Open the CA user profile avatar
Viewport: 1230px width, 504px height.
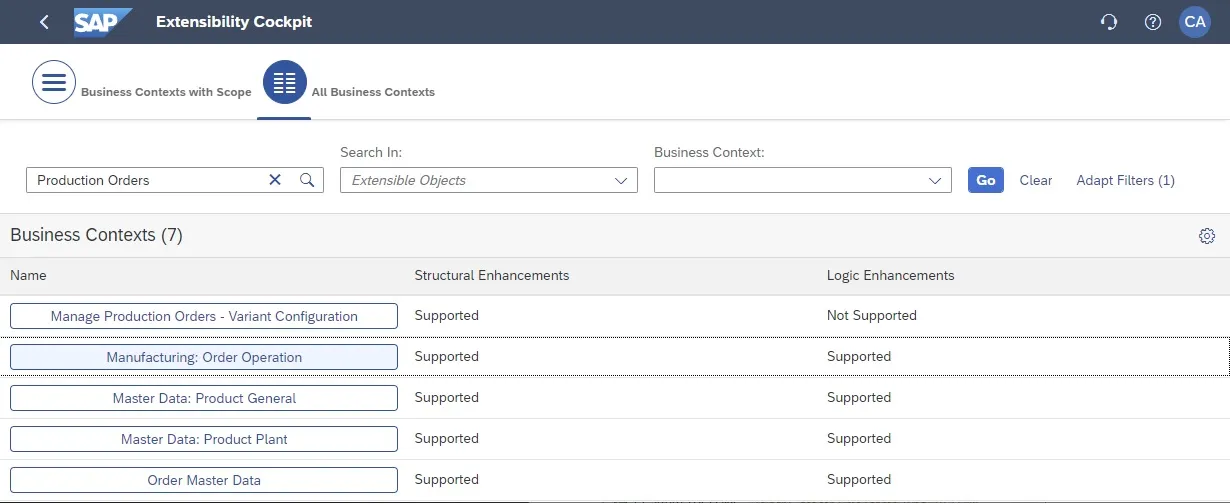[1195, 22]
